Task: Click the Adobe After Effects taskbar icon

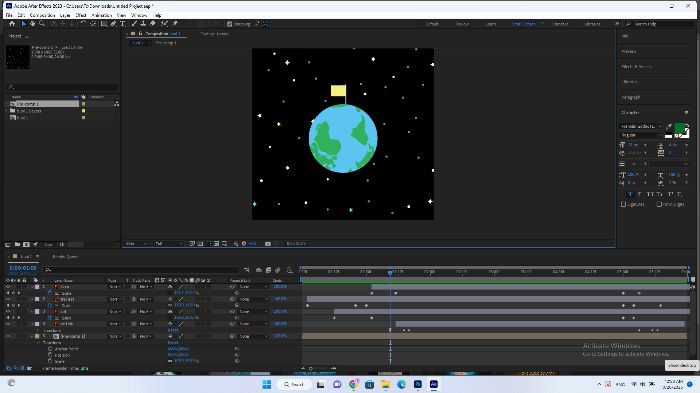Action: click(x=433, y=384)
